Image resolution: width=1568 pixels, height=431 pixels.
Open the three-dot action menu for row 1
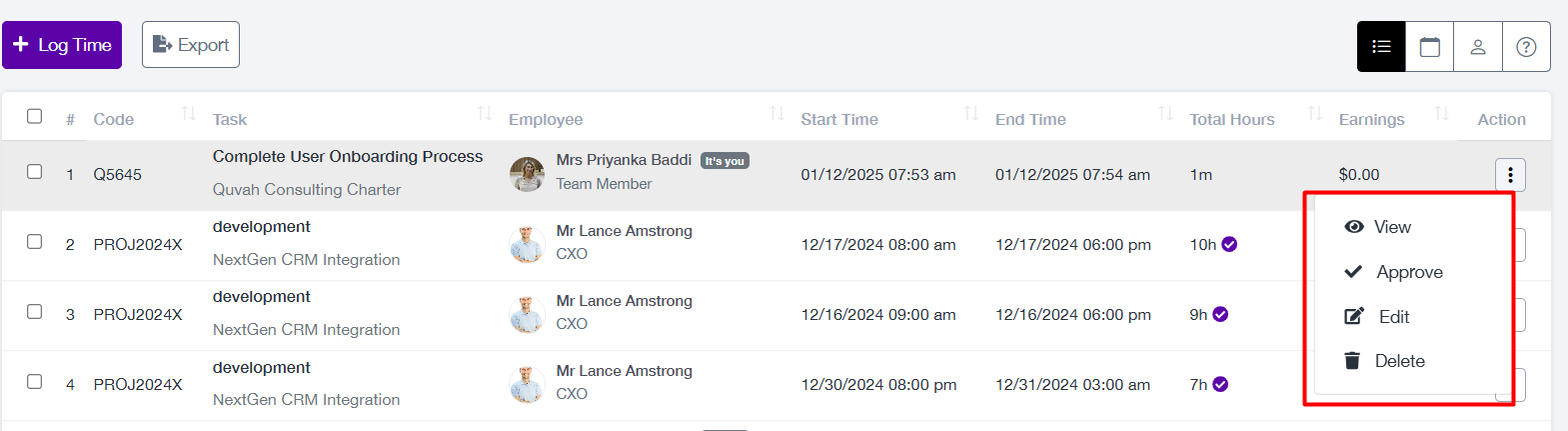coord(1510,175)
